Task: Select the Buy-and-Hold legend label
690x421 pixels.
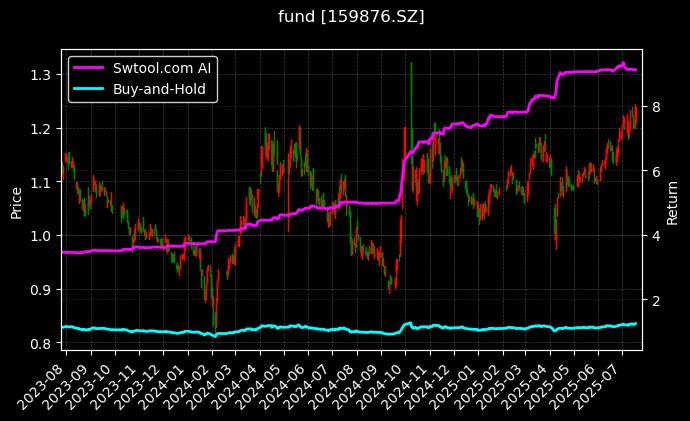Action: [160, 88]
